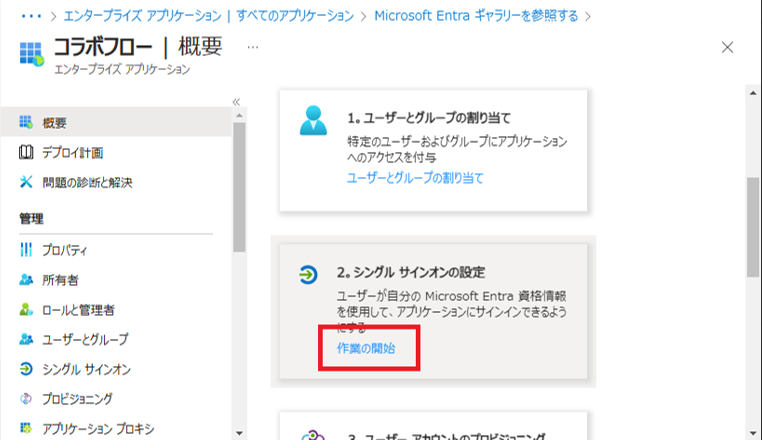
Task: Open breadcrumb ellipsis menu at top left
Action: click(31, 16)
